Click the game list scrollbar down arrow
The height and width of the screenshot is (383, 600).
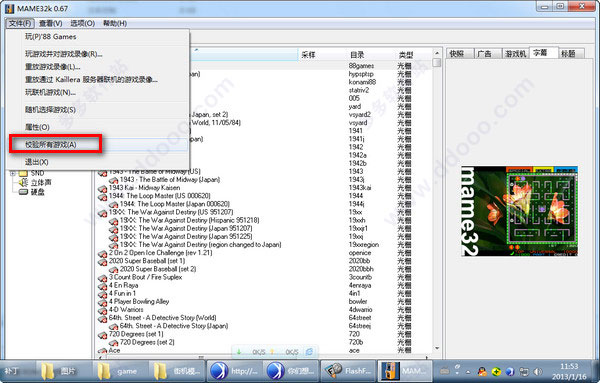coord(437,349)
